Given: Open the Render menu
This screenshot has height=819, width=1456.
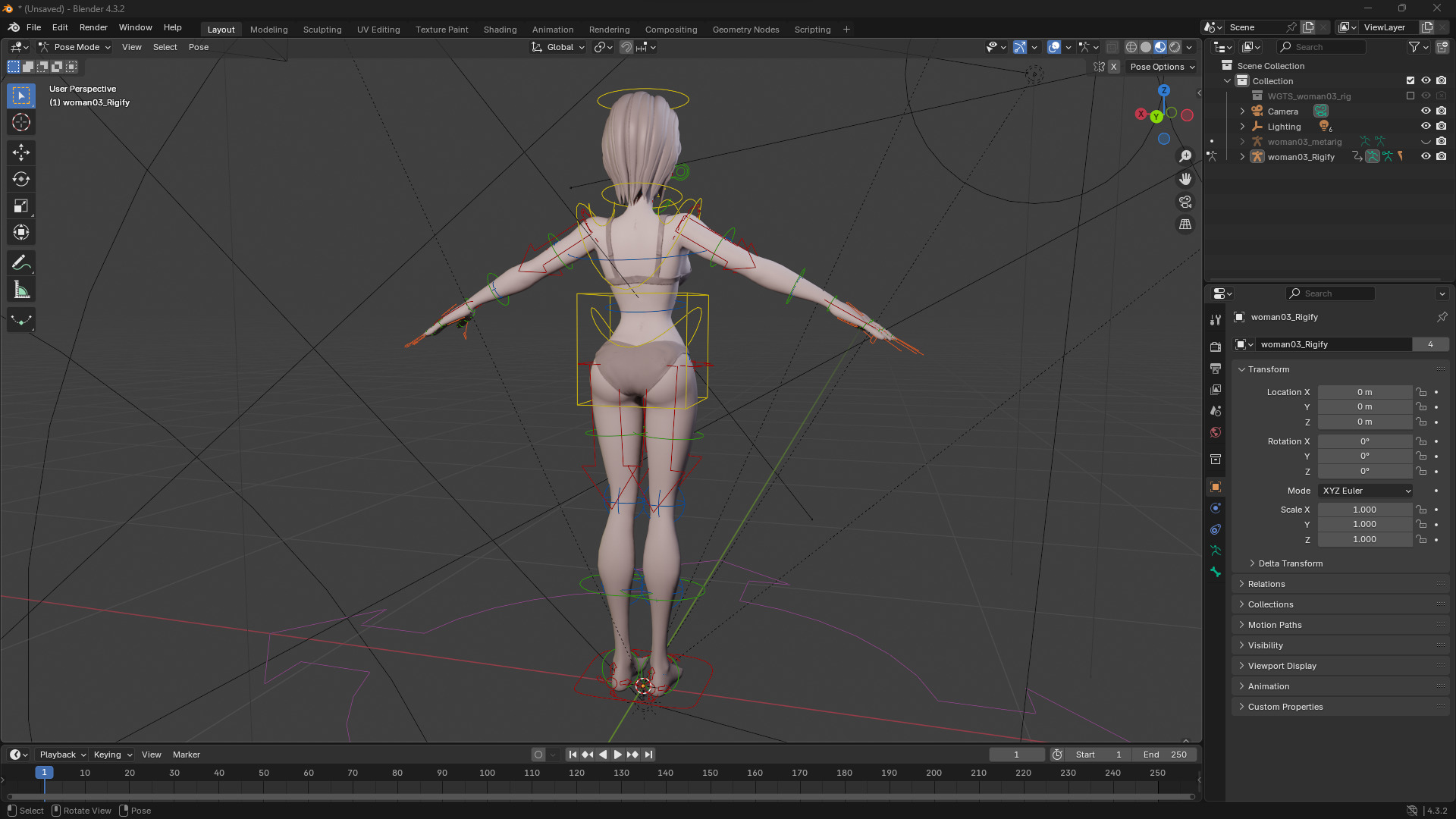Looking at the screenshot, I should click(x=93, y=27).
